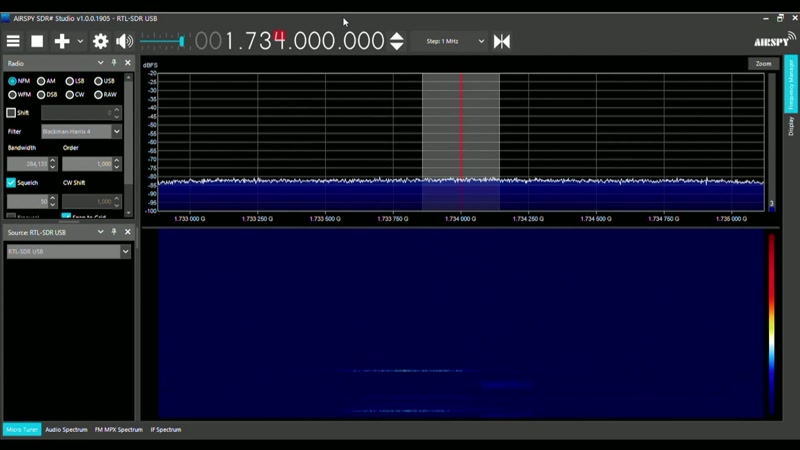Switch to Audio Spectrum tab
The image size is (800, 450).
point(66,430)
